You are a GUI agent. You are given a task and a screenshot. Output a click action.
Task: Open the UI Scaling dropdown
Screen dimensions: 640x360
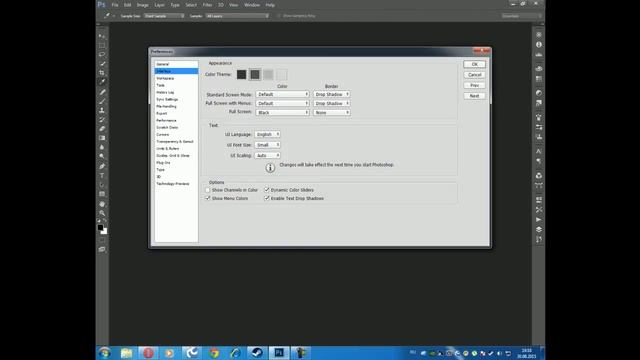(x=267, y=156)
